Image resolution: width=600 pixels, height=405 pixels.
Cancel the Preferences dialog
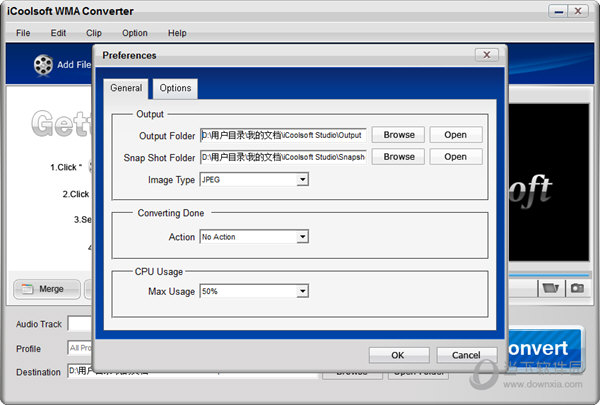coord(466,355)
